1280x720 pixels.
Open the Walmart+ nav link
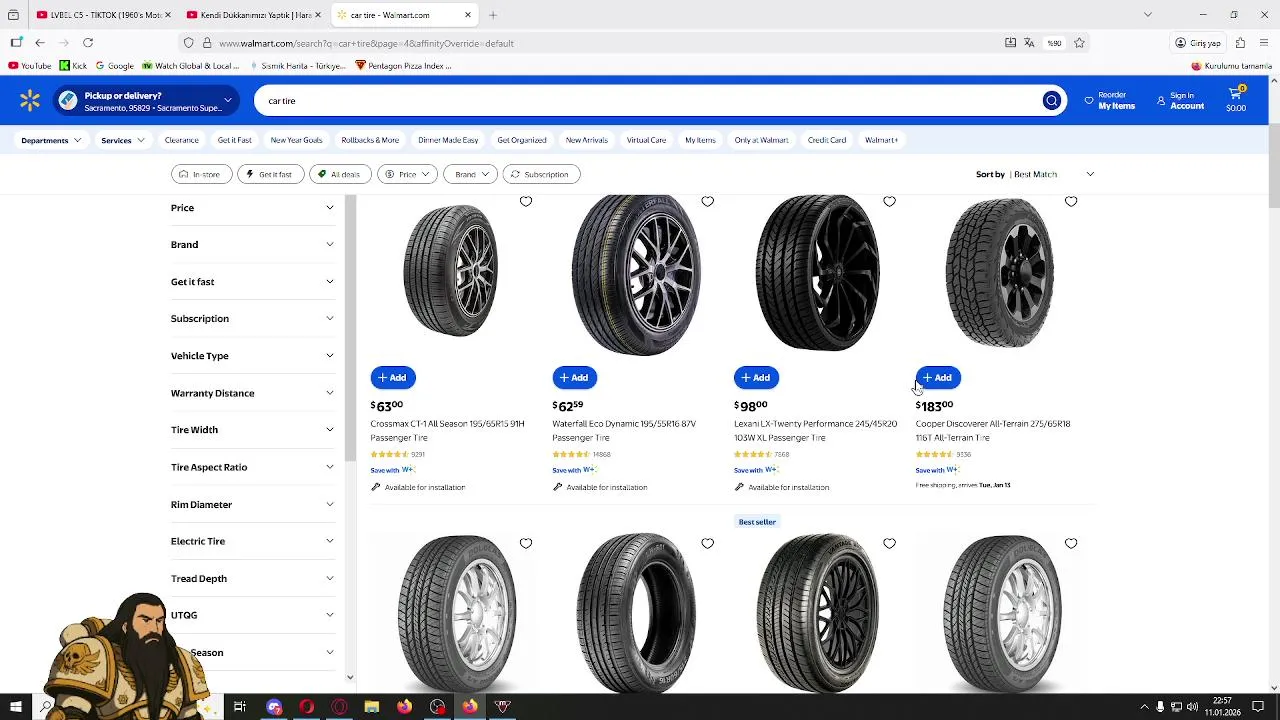click(x=881, y=140)
